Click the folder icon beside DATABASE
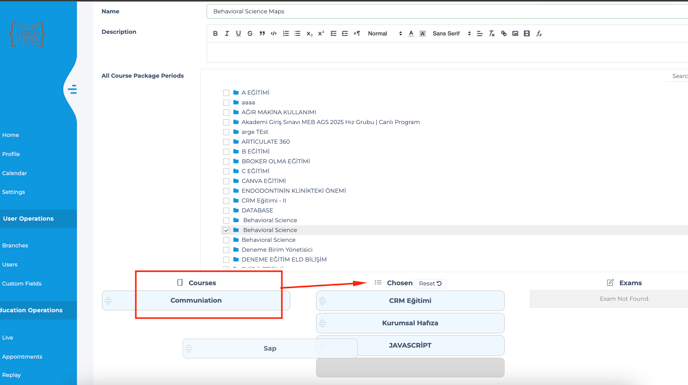Image resolution: width=688 pixels, height=385 pixels. [x=236, y=210]
